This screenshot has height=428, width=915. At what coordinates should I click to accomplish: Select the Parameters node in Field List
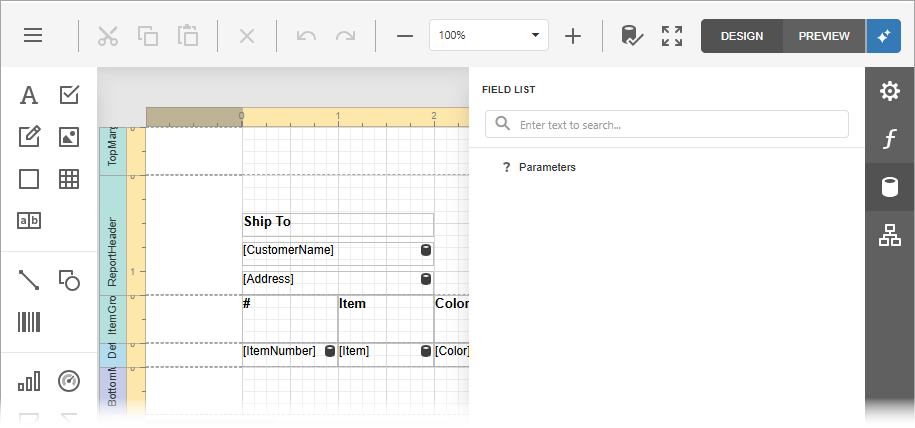click(547, 167)
